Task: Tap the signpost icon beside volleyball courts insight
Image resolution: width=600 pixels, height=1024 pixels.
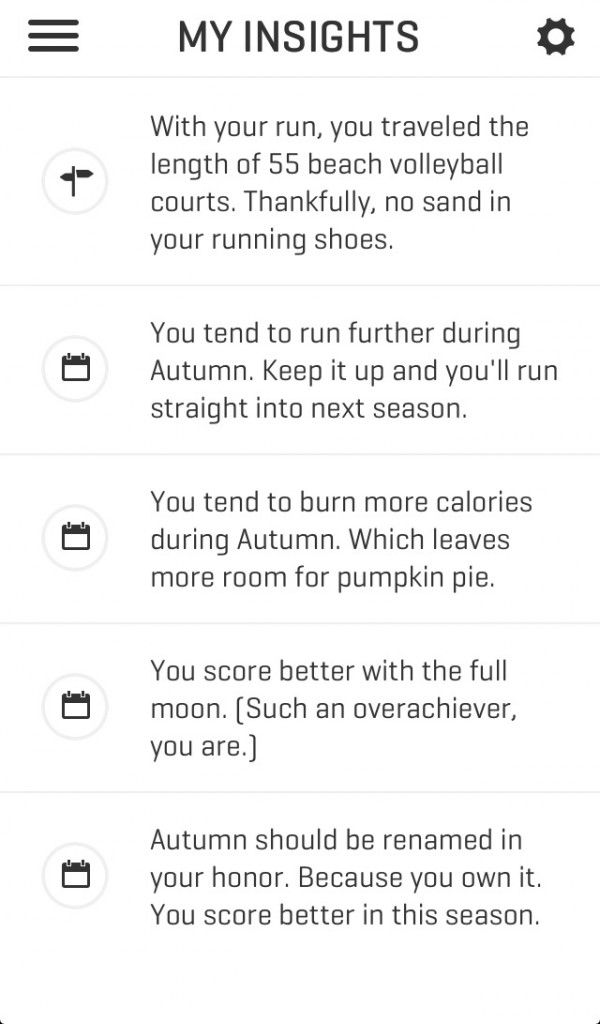Action: tap(75, 181)
